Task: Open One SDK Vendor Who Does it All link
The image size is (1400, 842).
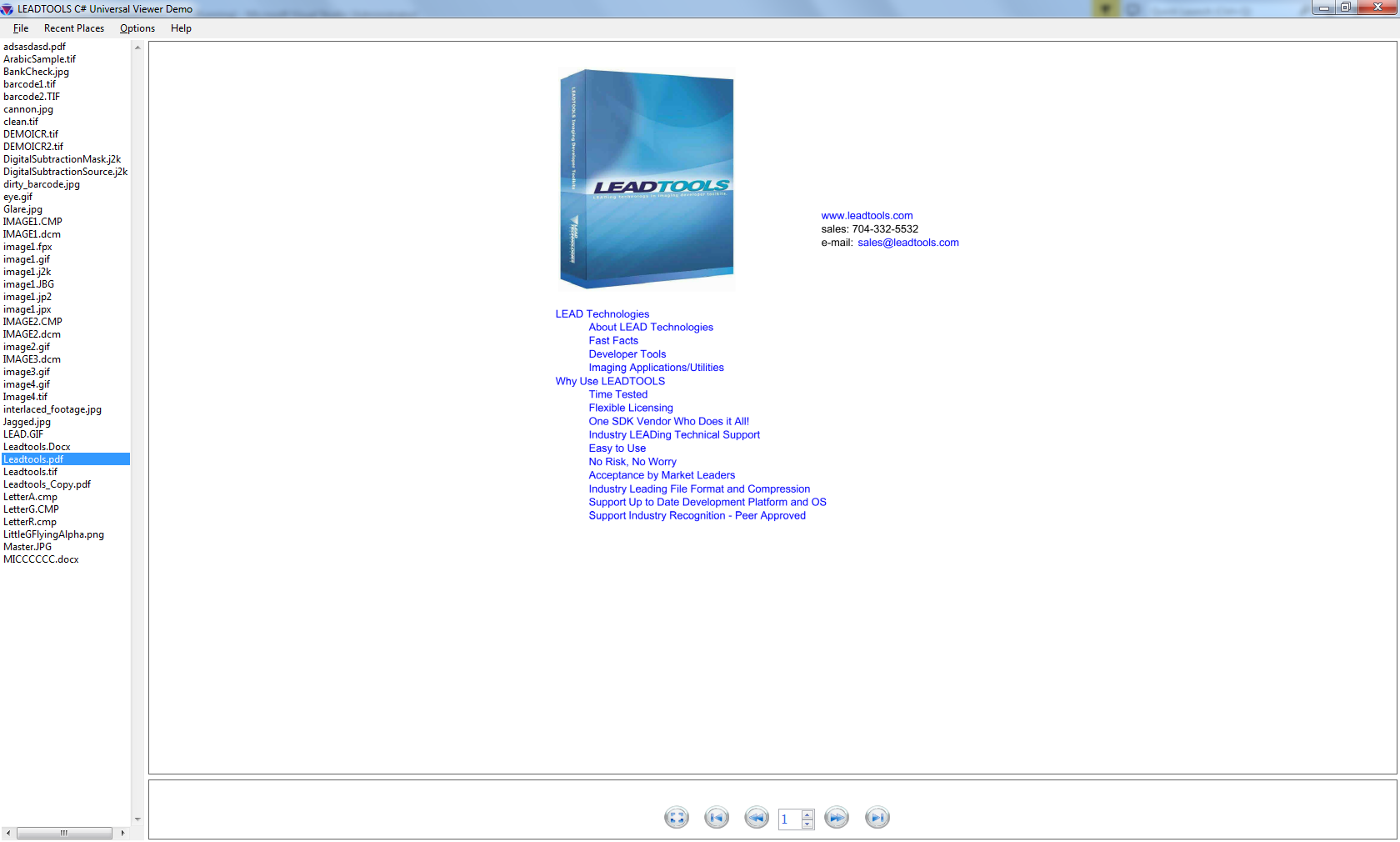Action: (669, 421)
